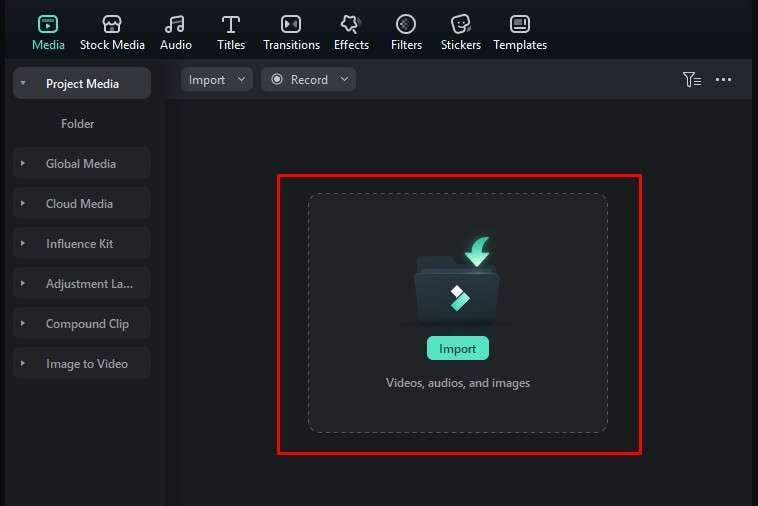Select the Folder item under Project Media
The width and height of the screenshot is (758, 506).
point(77,124)
